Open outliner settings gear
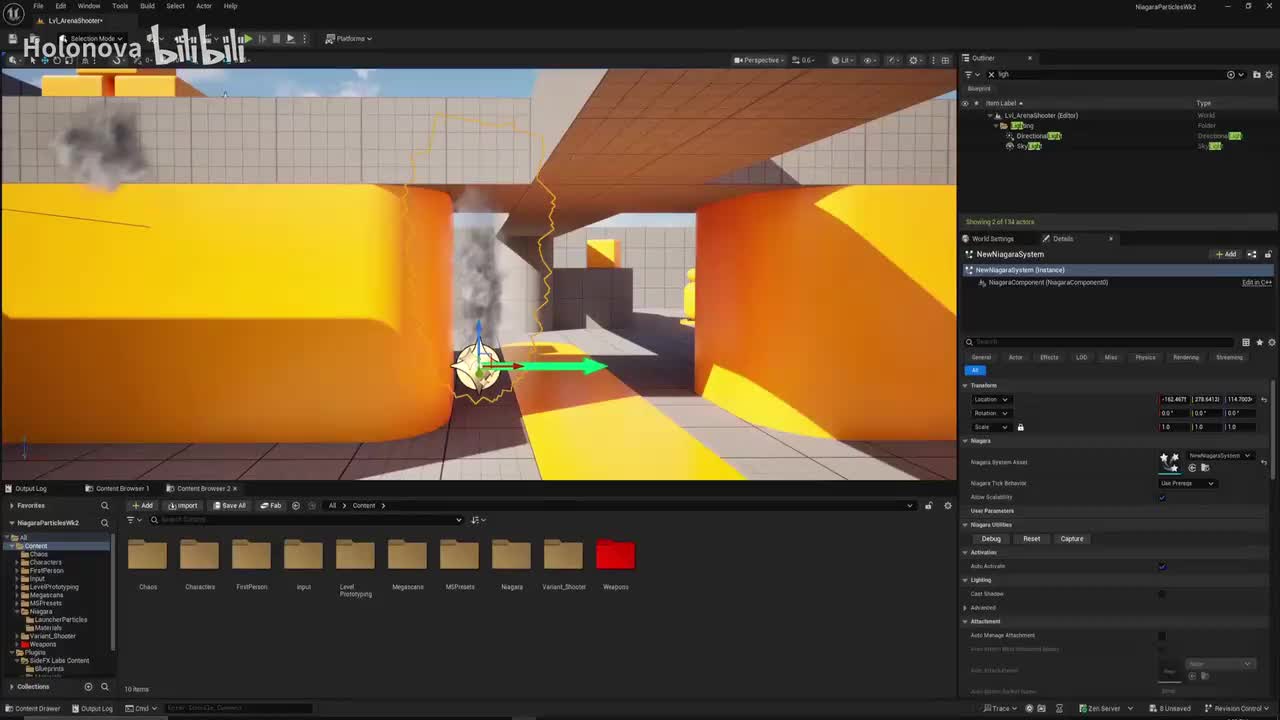The width and height of the screenshot is (1280, 720). coord(1270,74)
